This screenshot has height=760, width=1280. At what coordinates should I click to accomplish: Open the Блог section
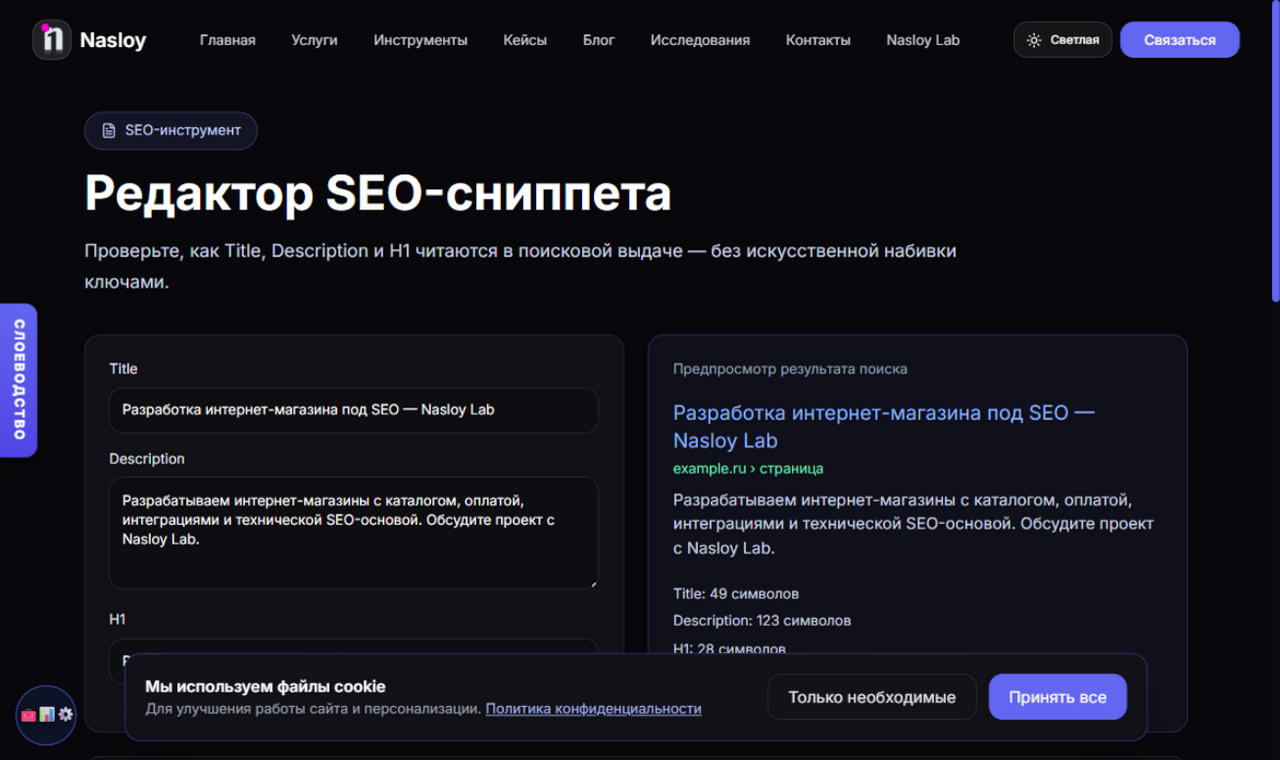599,40
